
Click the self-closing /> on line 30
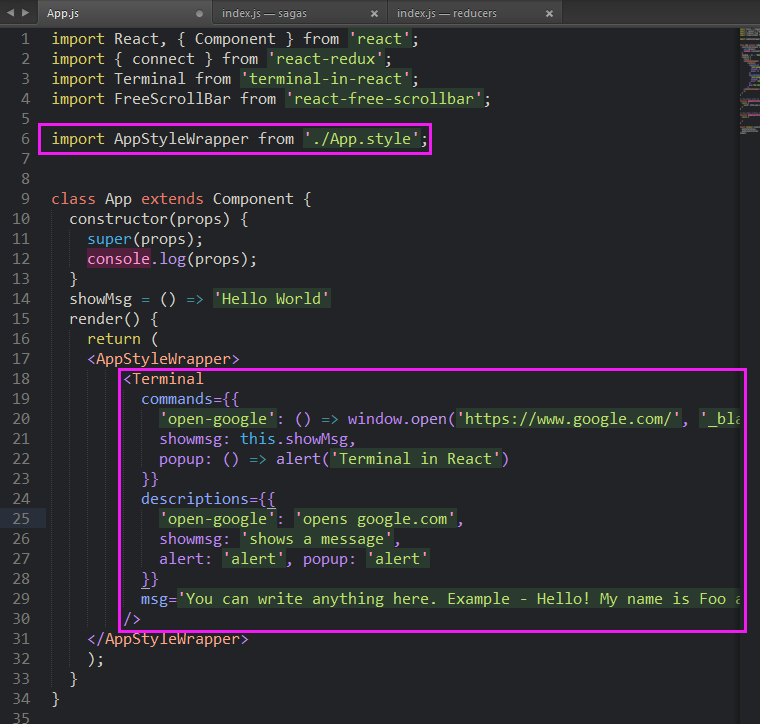point(132,619)
